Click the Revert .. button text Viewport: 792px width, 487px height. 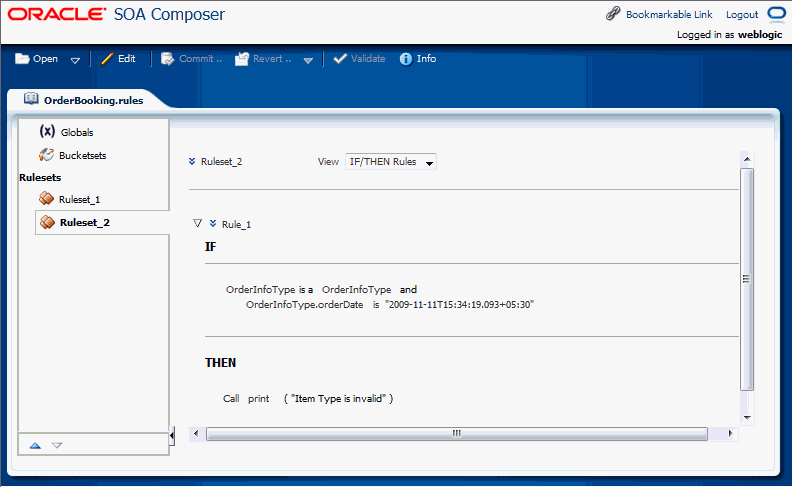tap(272, 59)
